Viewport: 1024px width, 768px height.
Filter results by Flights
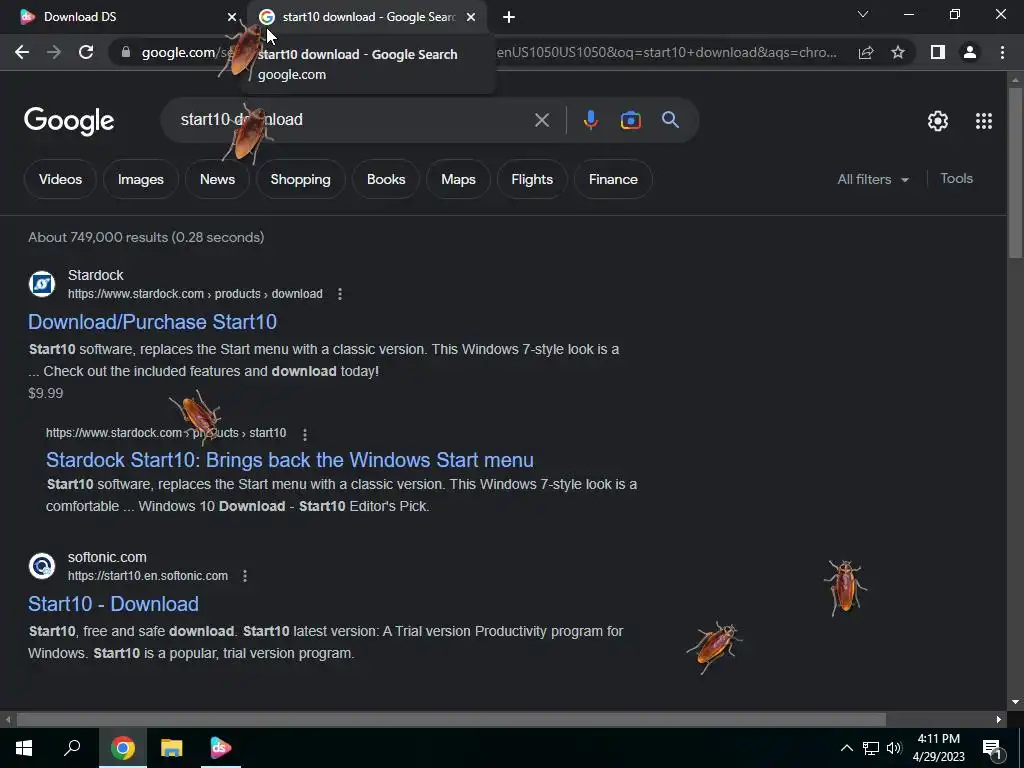(x=532, y=179)
